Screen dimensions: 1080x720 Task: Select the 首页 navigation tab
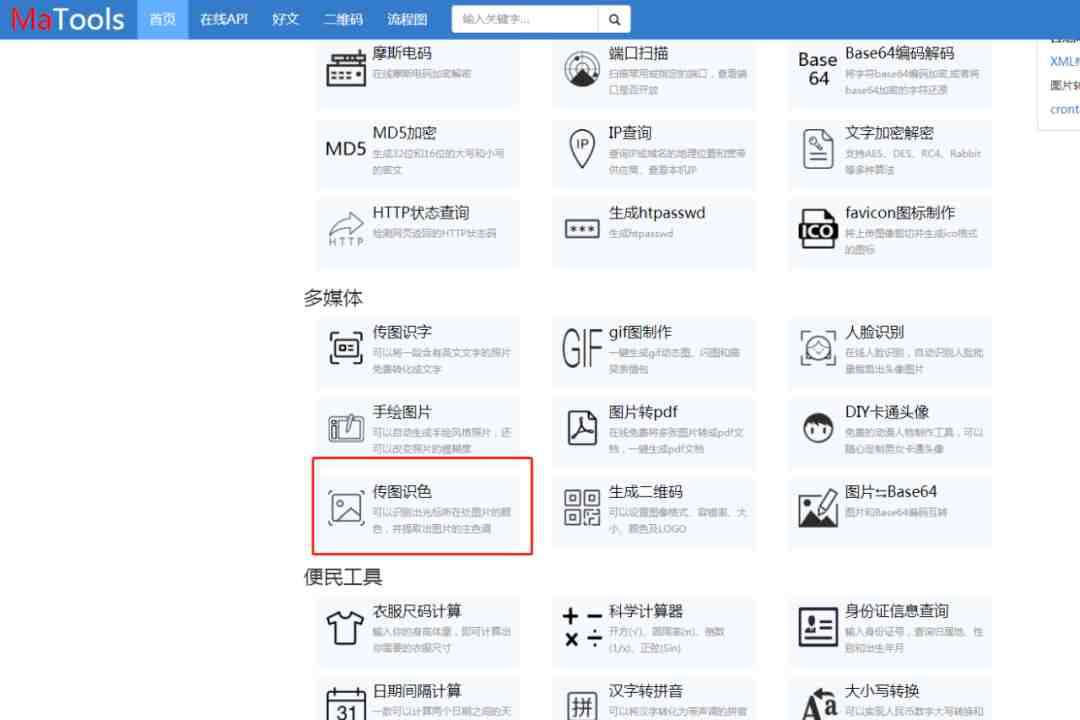click(x=163, y=19)
